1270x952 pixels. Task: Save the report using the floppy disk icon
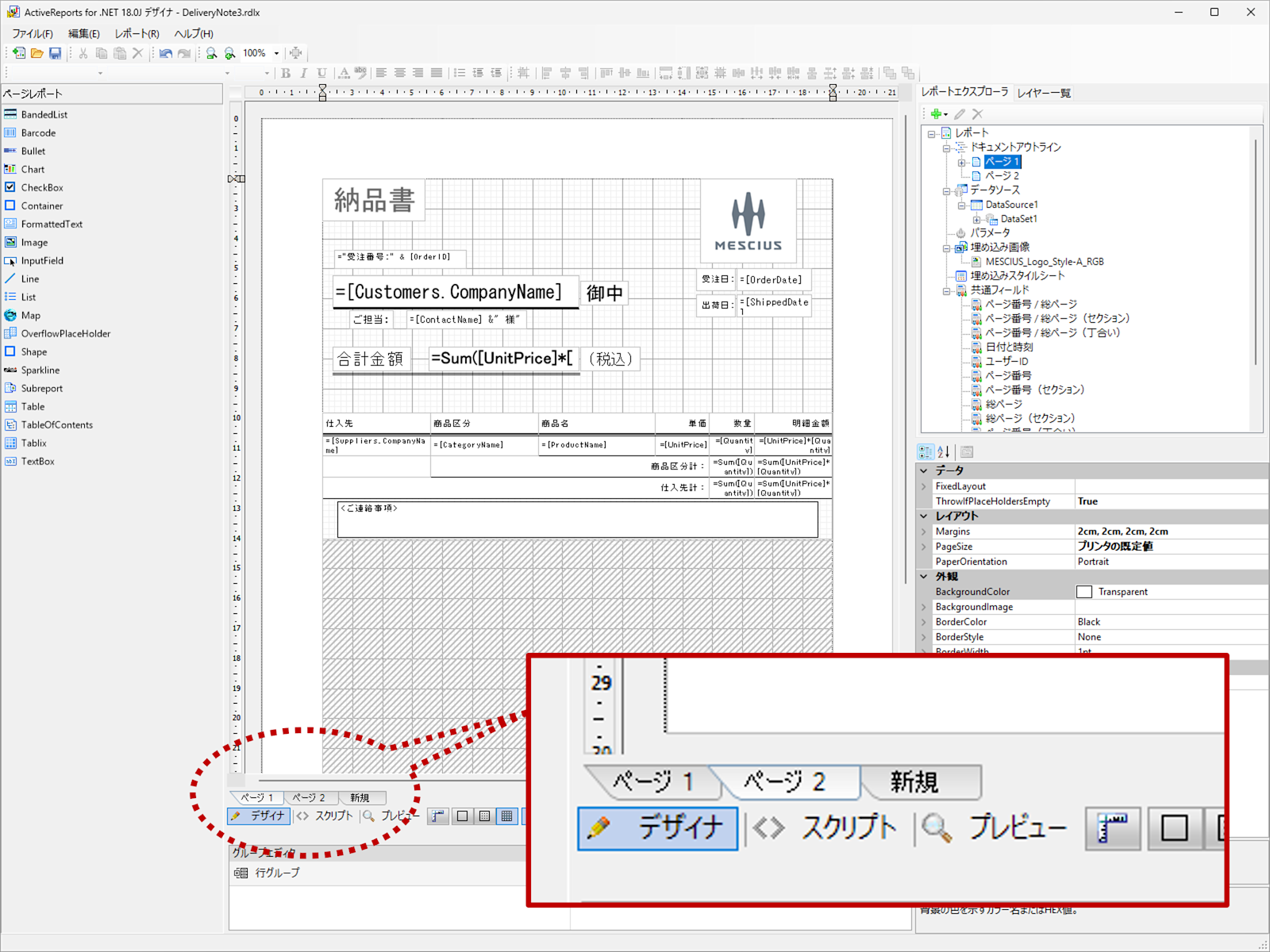(x=55, y=53)
